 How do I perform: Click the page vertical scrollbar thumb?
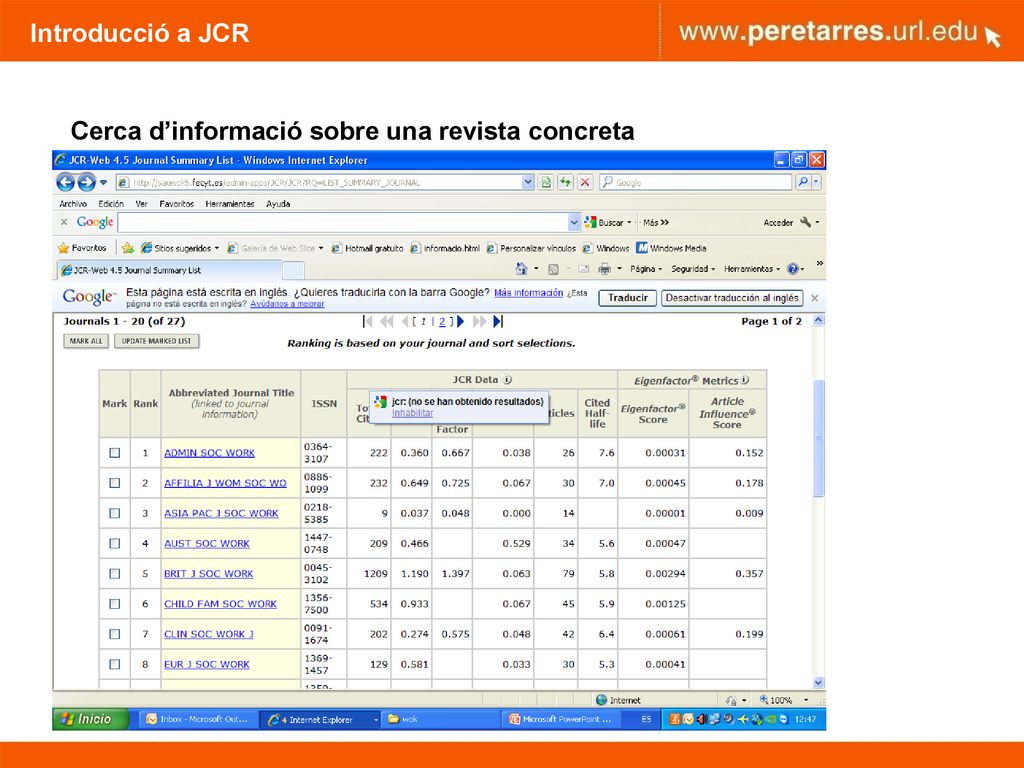click(x=818, y=438)
